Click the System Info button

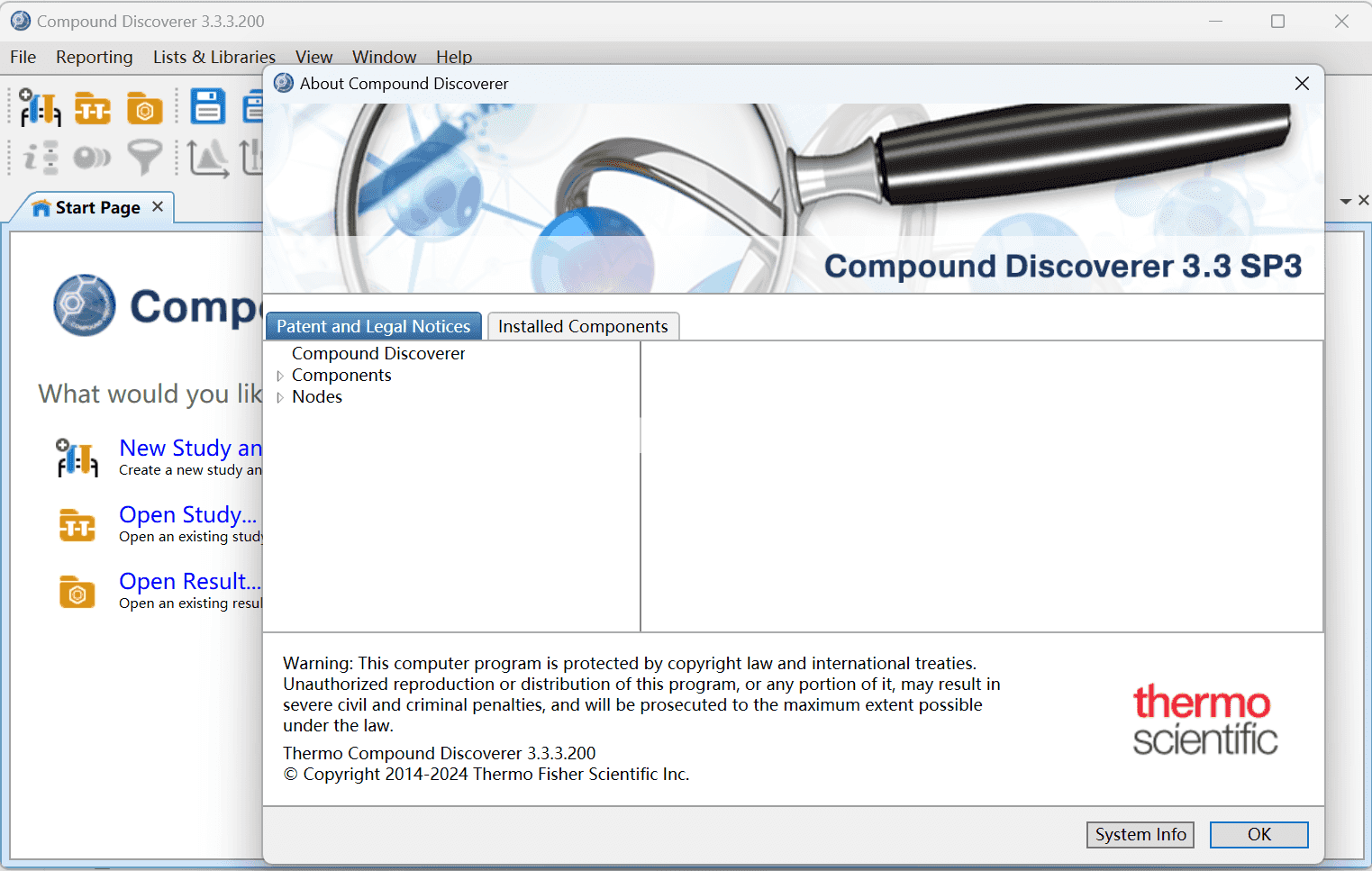[1140, 835]
